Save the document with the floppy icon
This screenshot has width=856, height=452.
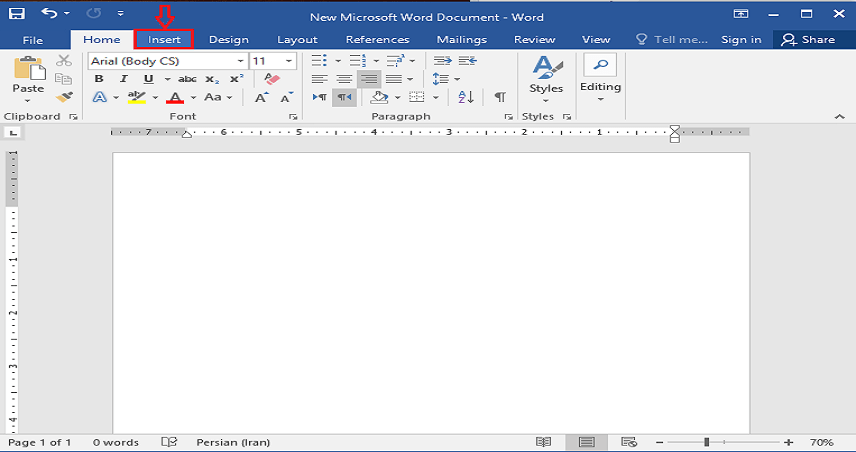point(16,14)
